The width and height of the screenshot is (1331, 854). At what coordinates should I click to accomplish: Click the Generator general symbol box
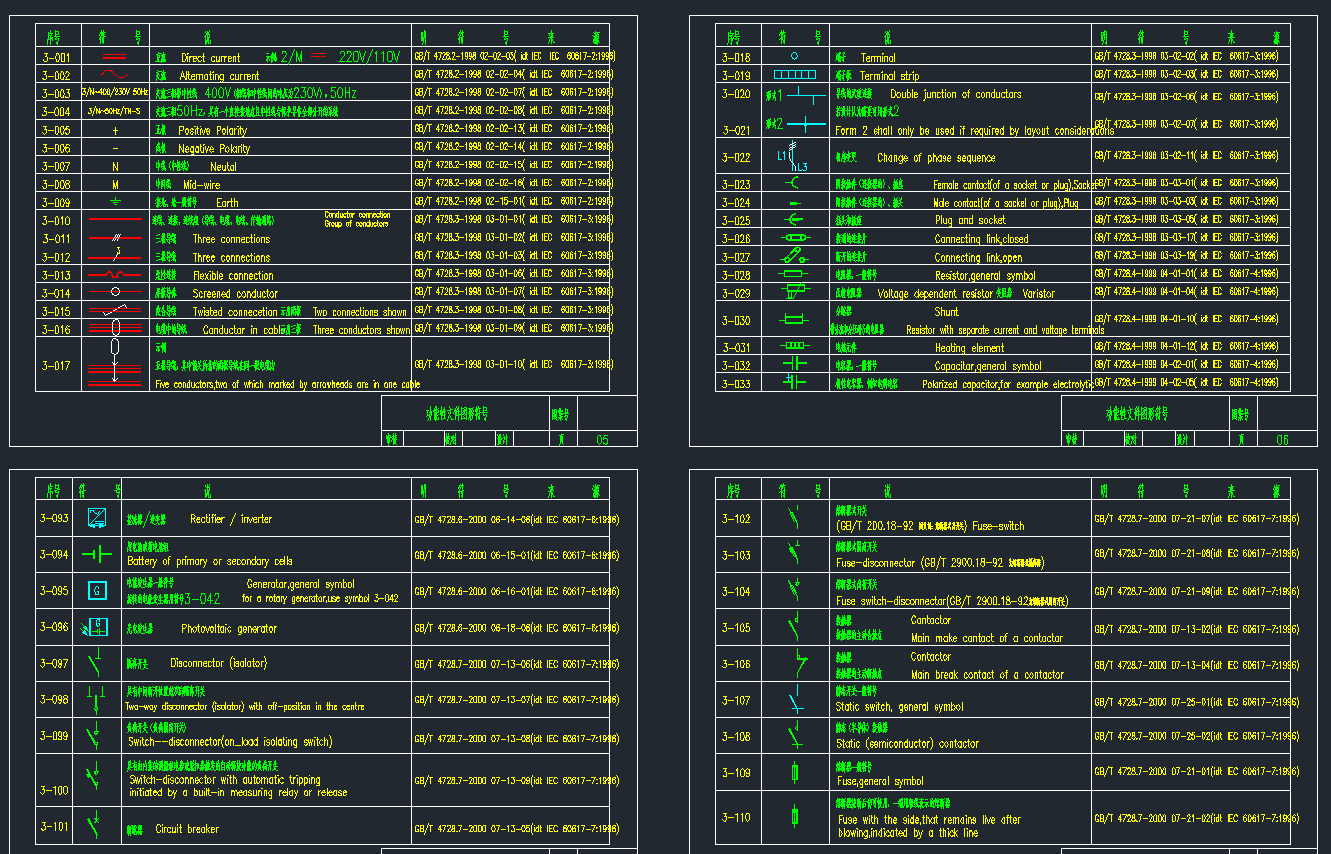[x=97, y=590]
